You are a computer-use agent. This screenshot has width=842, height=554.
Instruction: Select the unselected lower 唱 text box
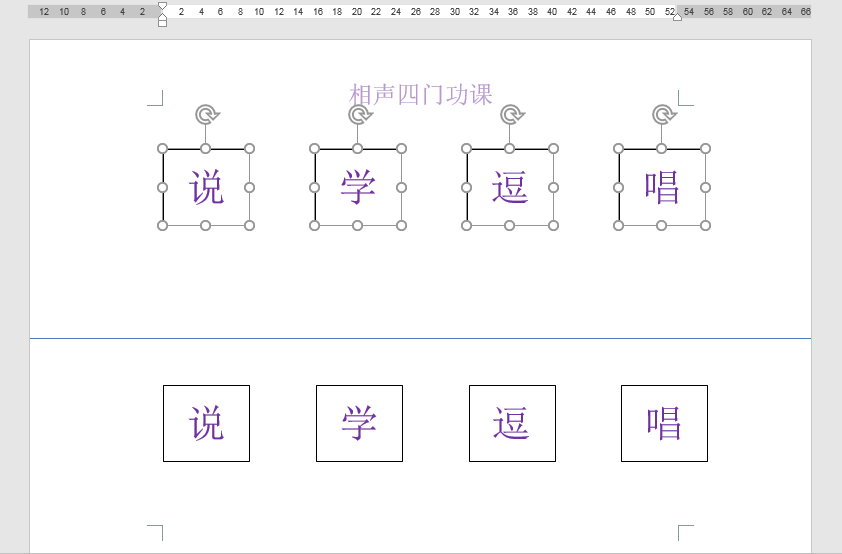click(x=664, y=423)
